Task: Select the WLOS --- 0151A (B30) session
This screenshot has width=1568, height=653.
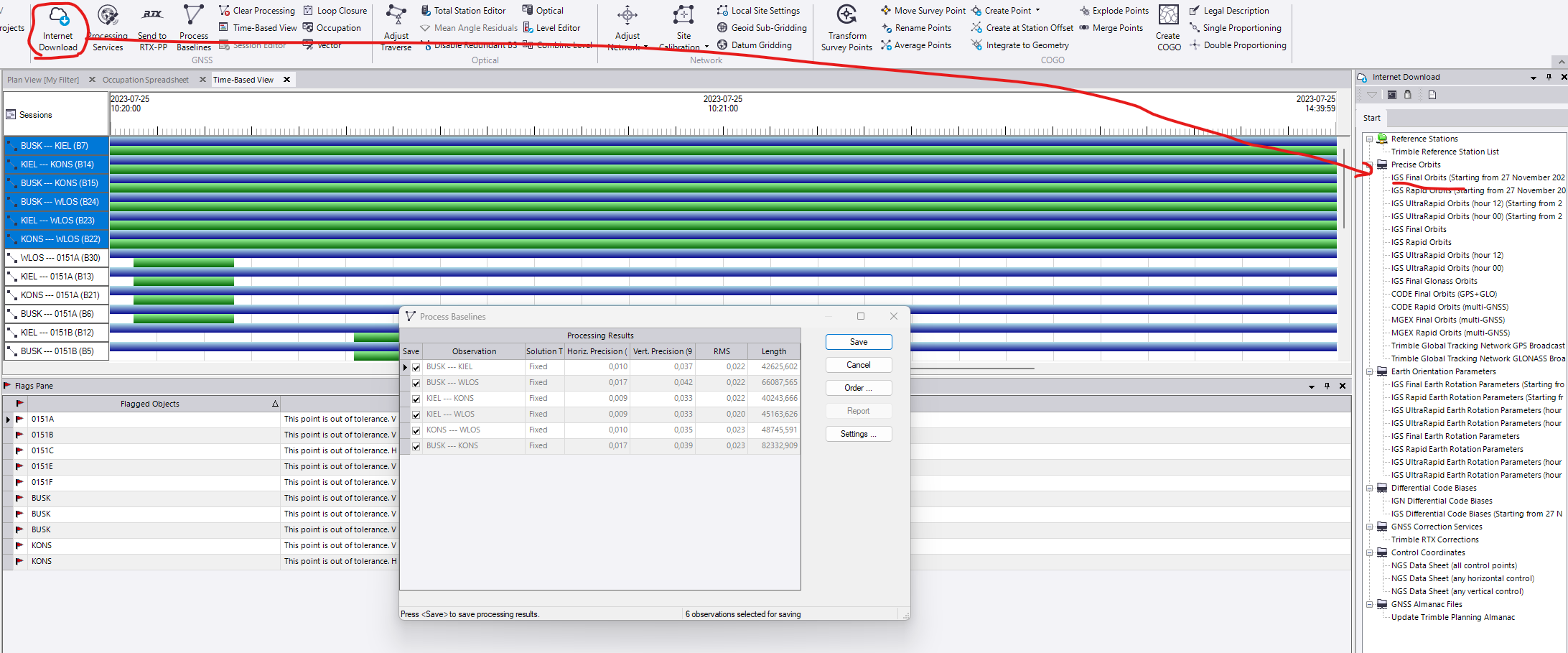Action: point(57,258)
